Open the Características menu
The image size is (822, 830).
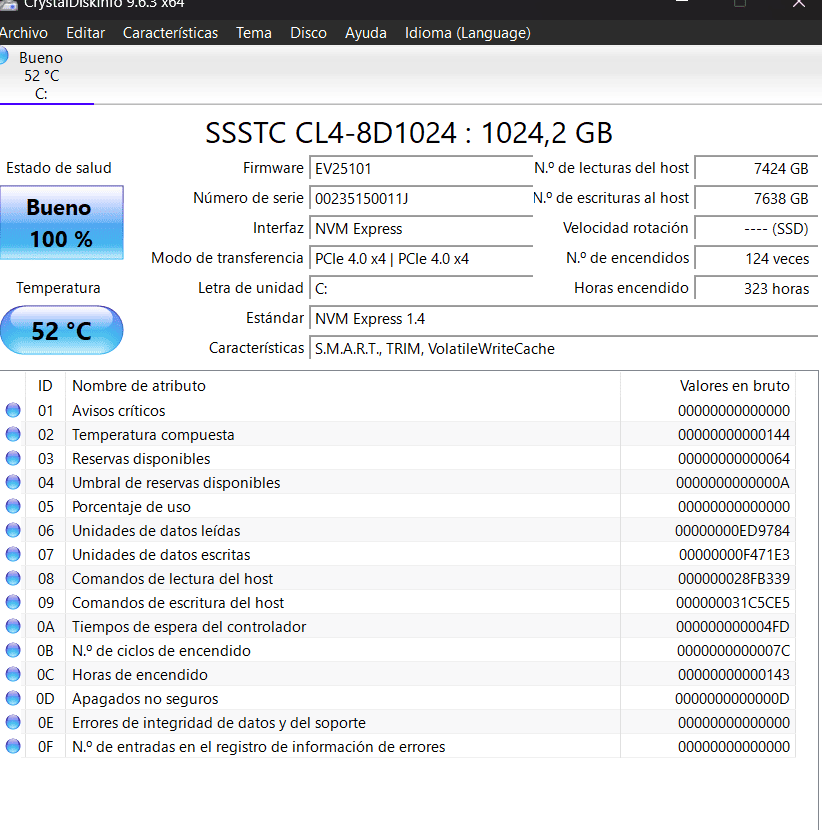click(170, 33)
